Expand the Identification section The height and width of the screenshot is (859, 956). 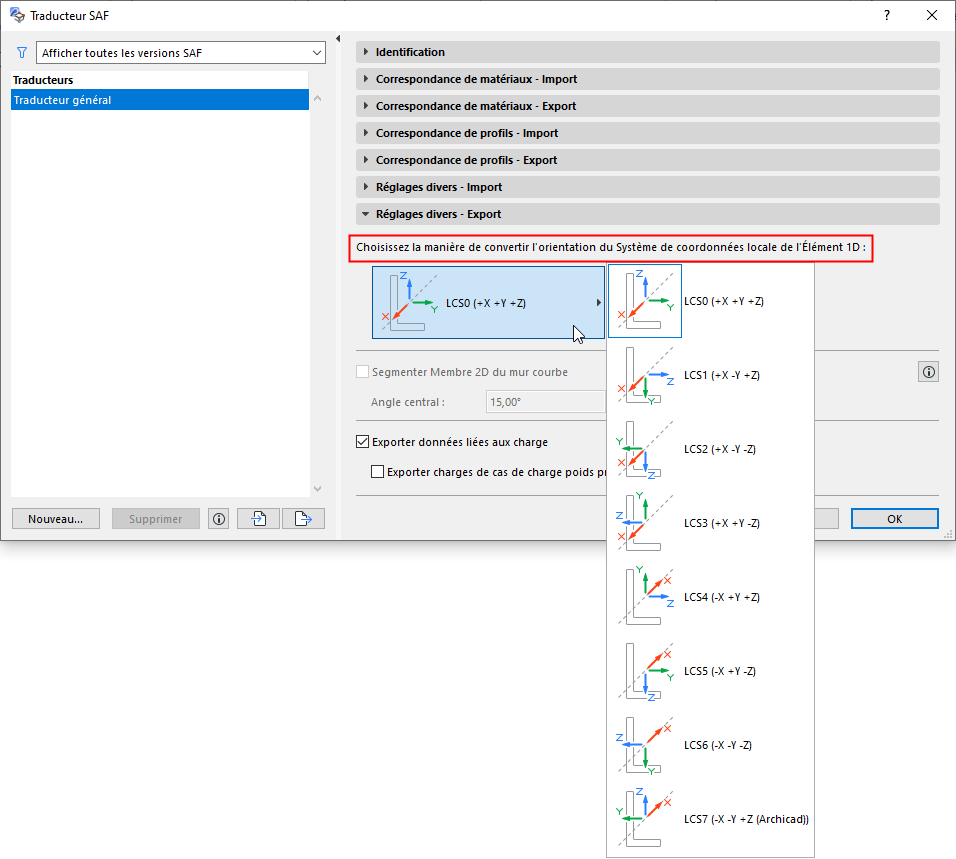(x=647, y=52)
